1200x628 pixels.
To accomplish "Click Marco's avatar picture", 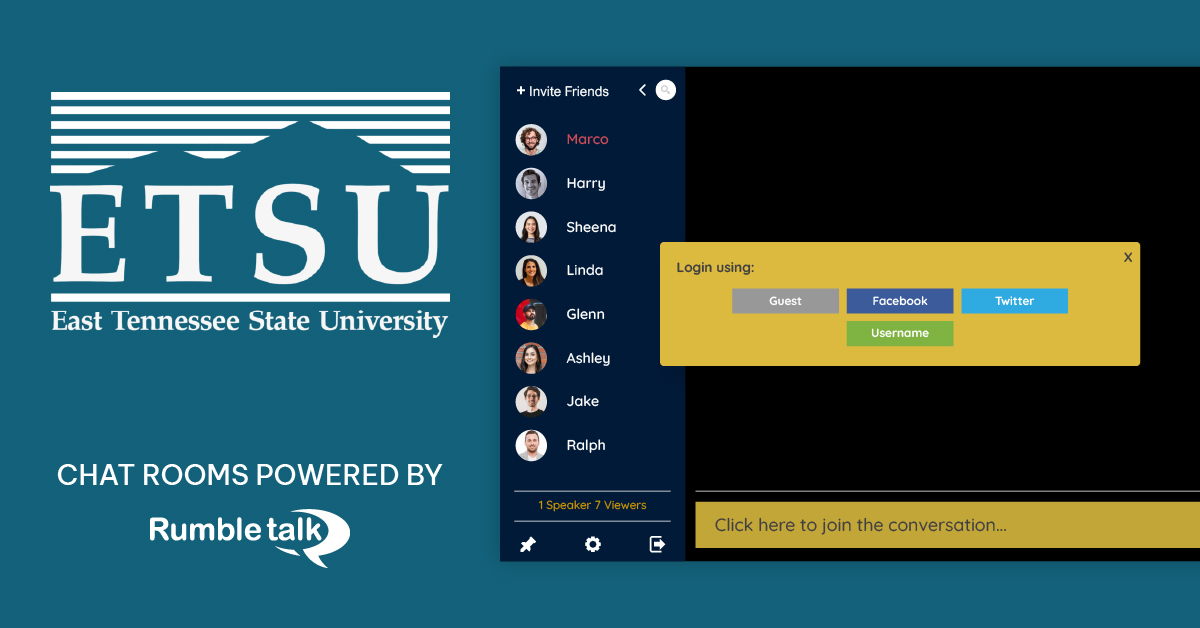I will point(531,140).
